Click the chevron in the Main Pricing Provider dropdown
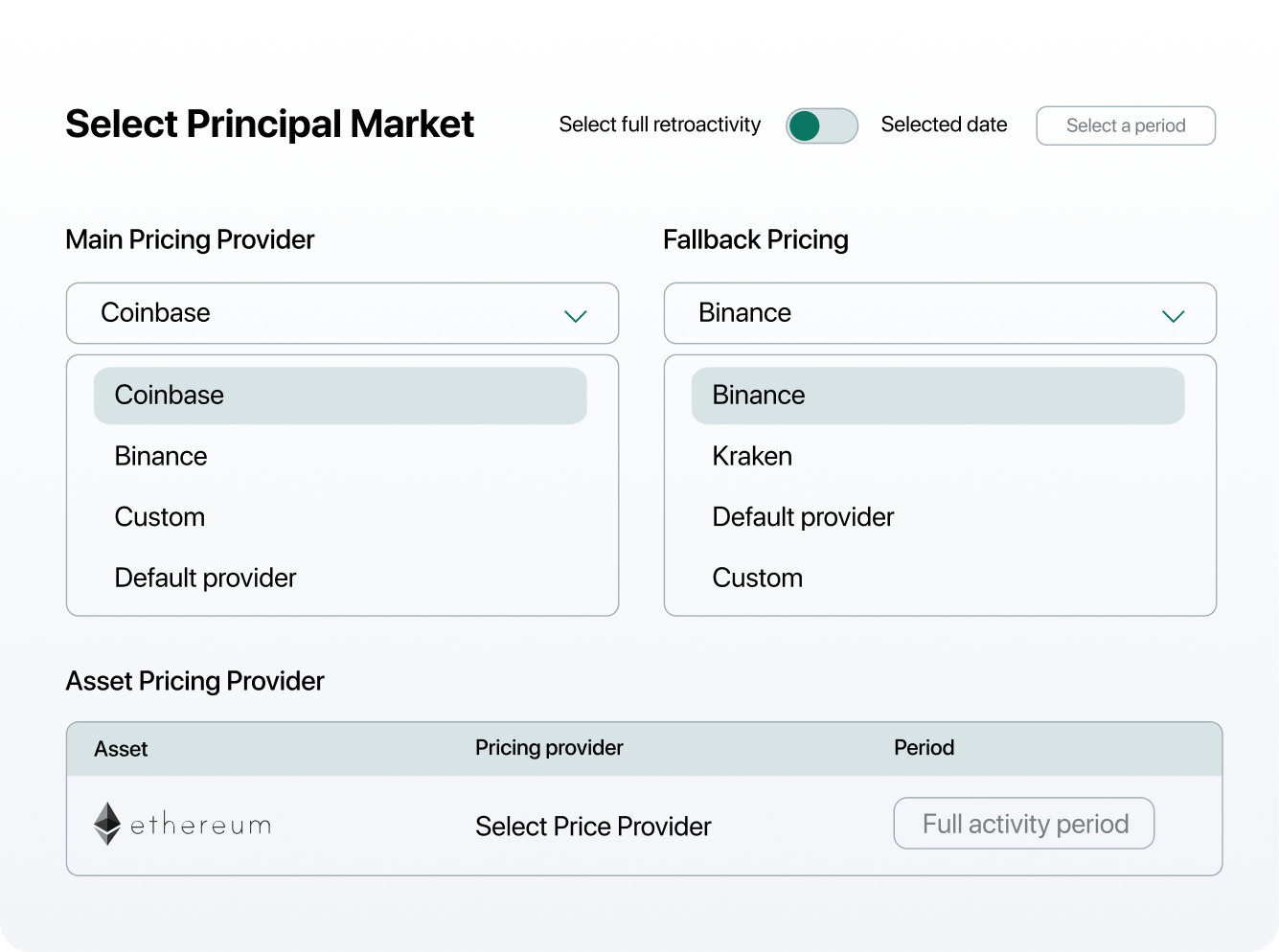This screenshot has height=952, width=1279. [575, 316]
